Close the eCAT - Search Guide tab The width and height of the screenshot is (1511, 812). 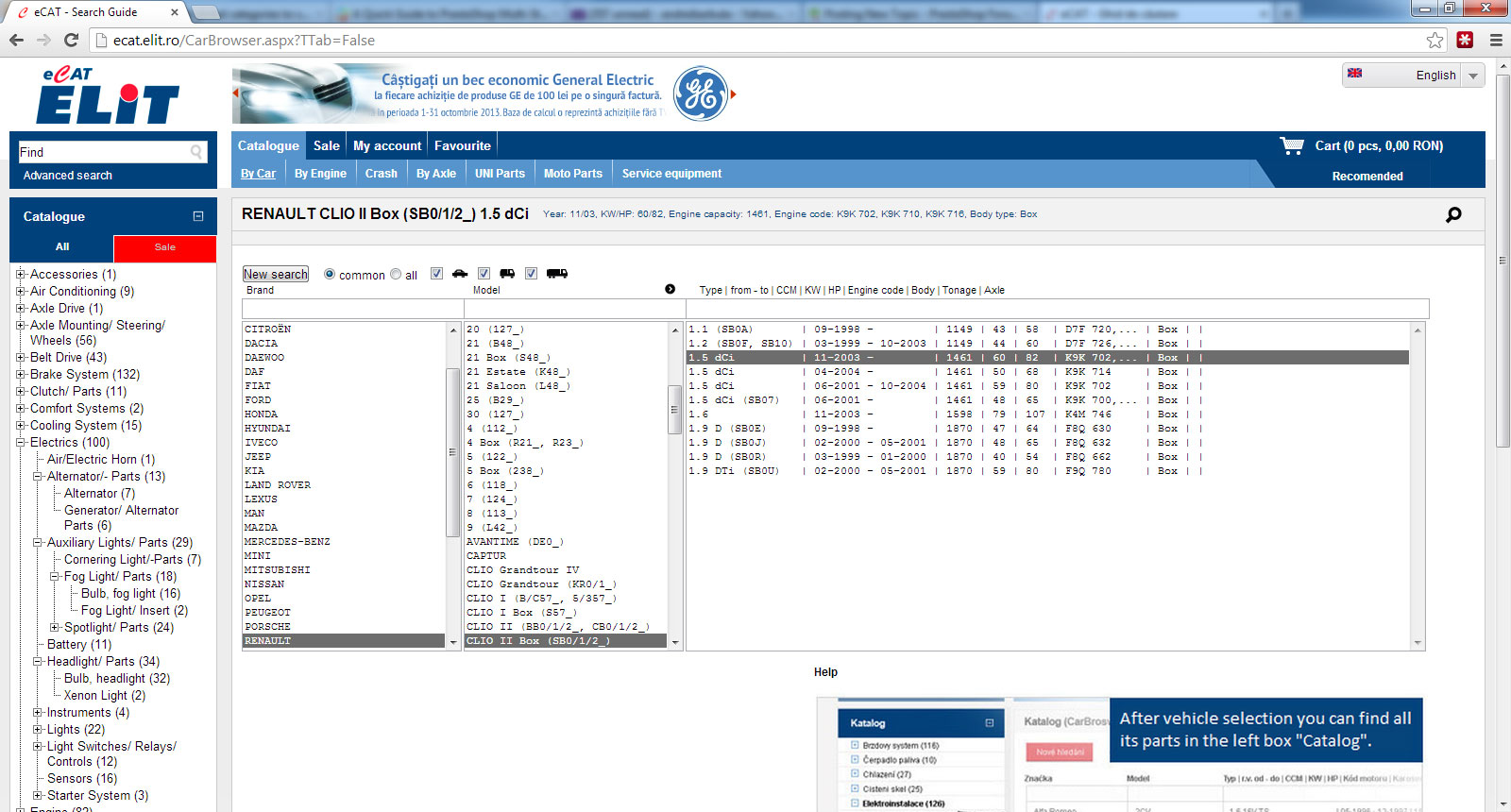click(175, 12)
